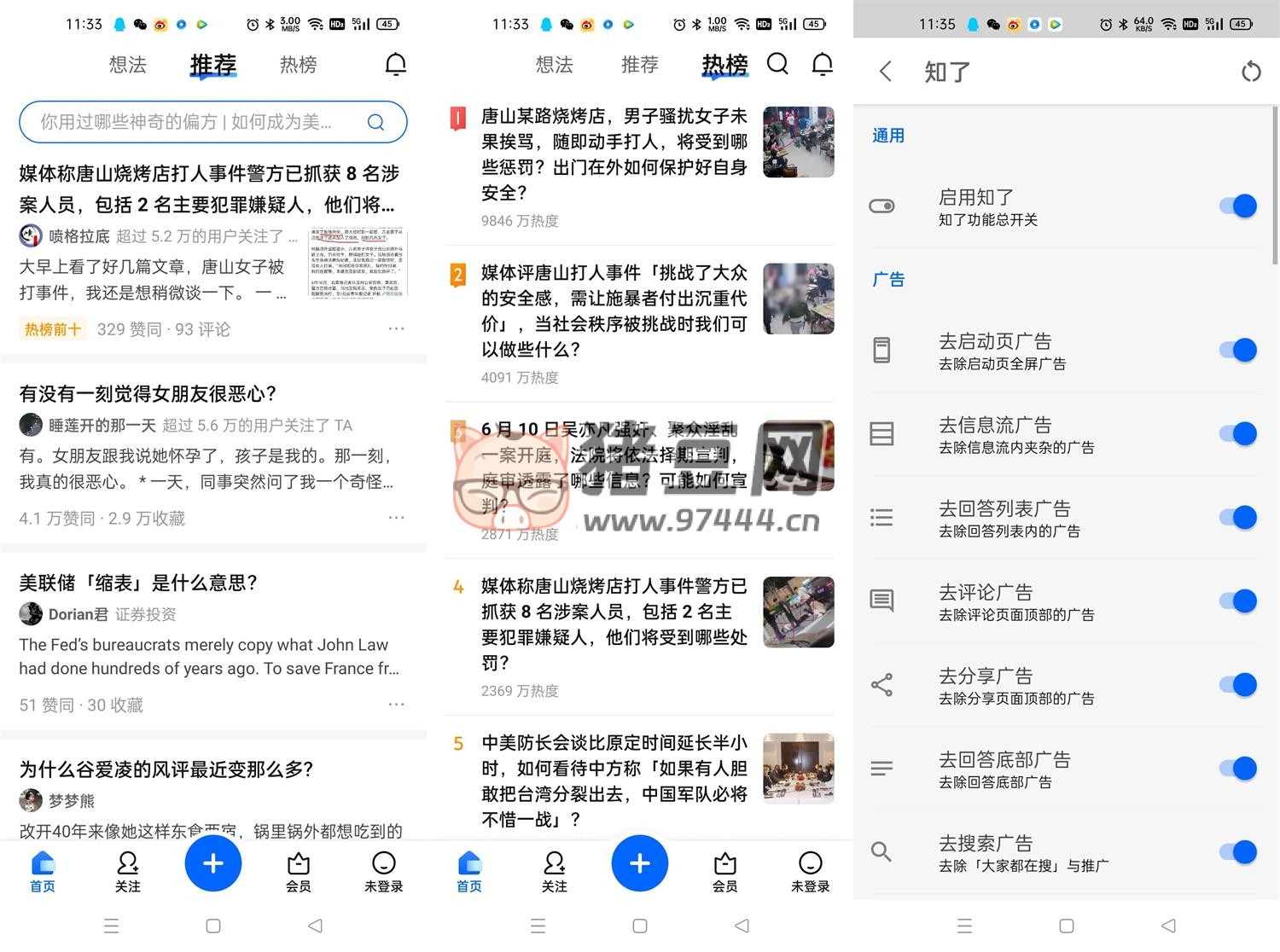
Task: Tap the magnifier icon inside the search box
Action: coord(375,122)
